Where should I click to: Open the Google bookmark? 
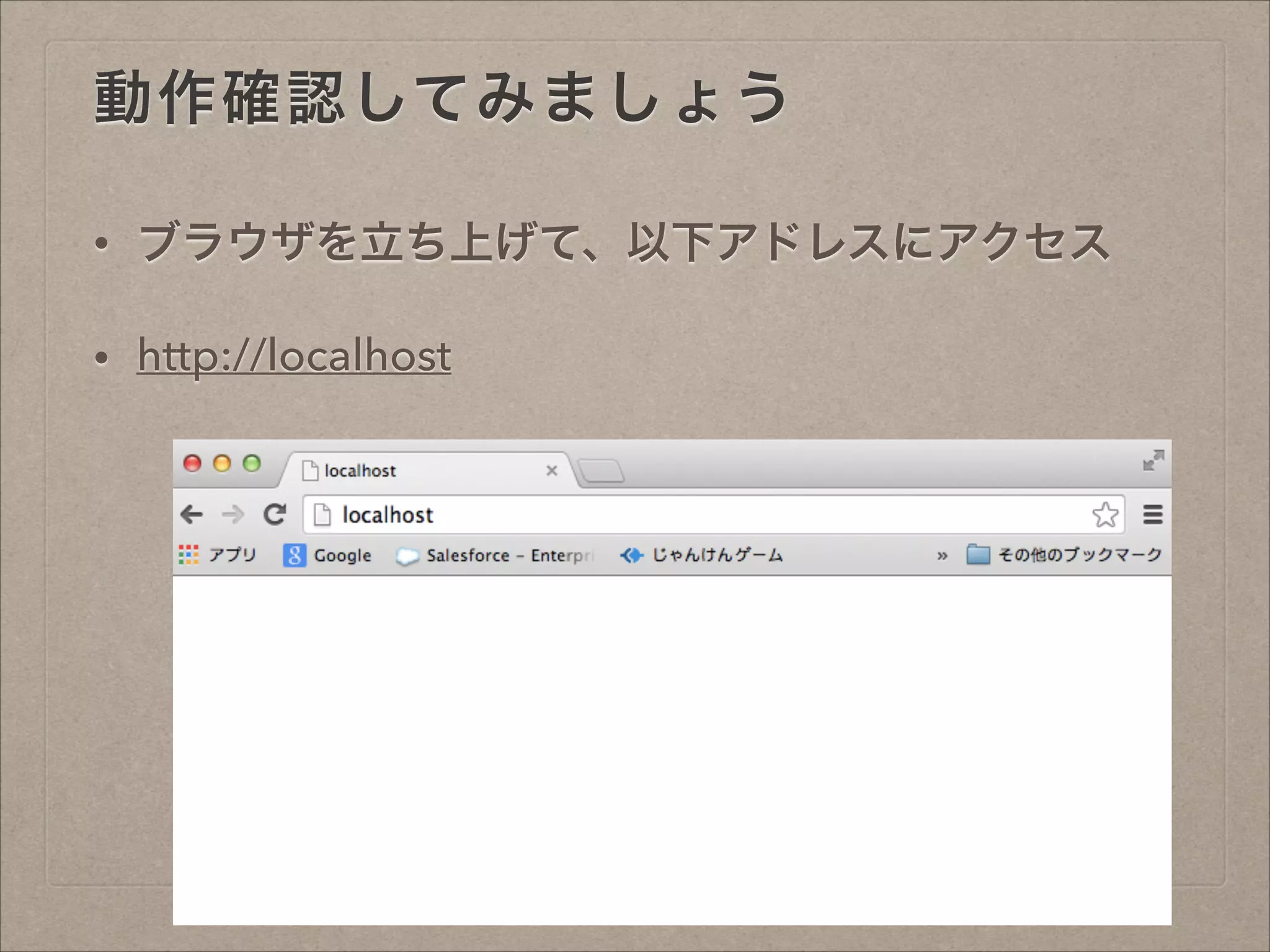(x=327, y=555)
